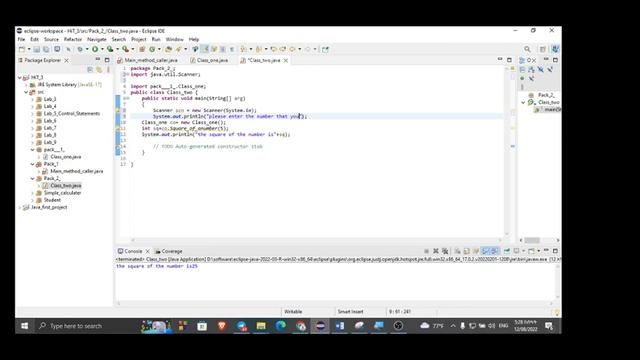This screenshot has width=640, height=360.
Task: Close the Class_two.java editor tab
Action: coord(286,60)
